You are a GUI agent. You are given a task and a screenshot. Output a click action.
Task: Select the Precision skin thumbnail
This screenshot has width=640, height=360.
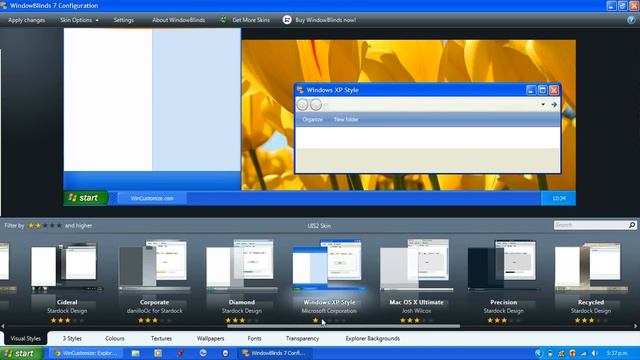pyautogui.click(x=504, y=266)
